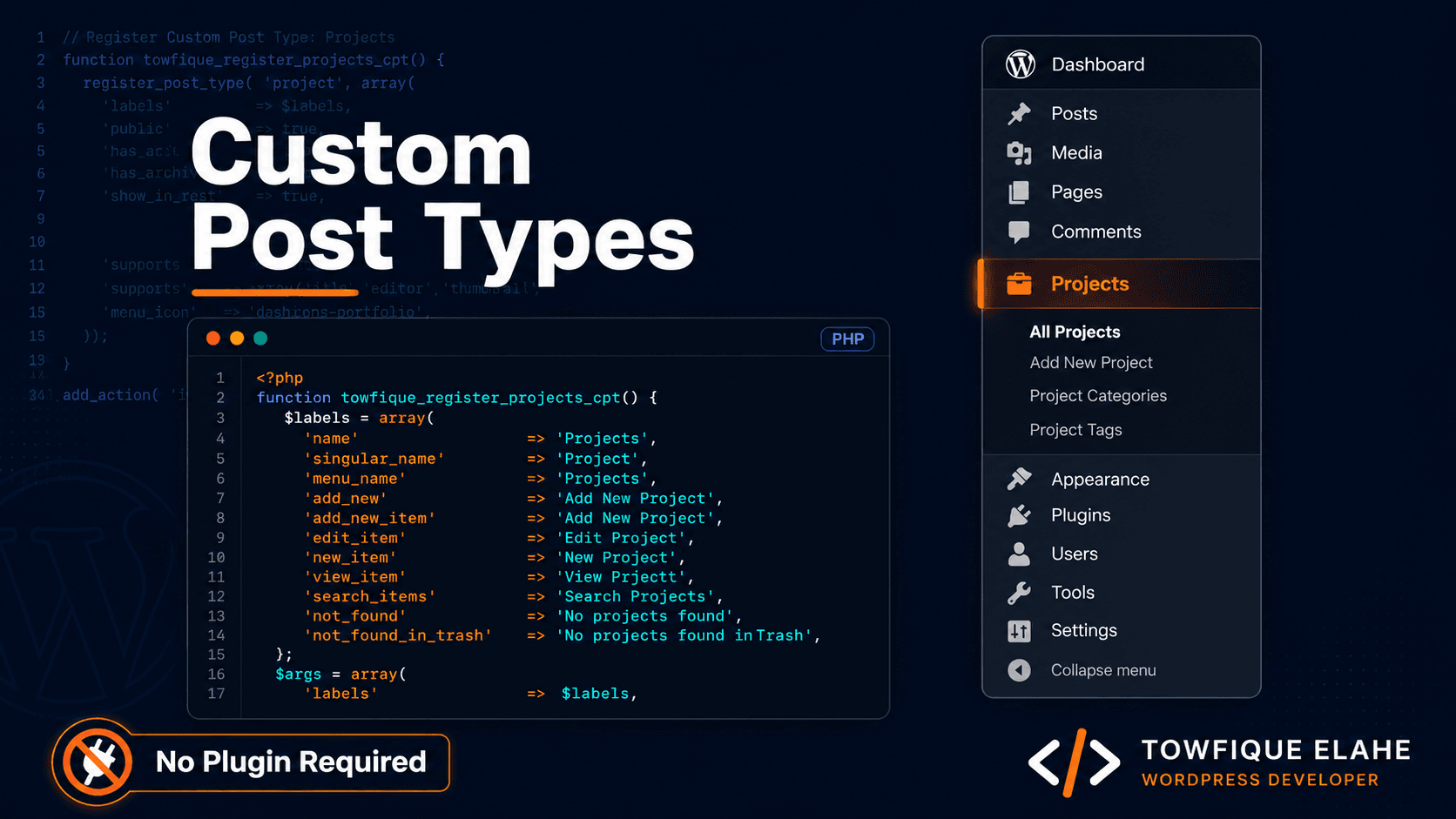Click the $labels = array( line
Screen dimensions: 1456x819
(359, 418)
